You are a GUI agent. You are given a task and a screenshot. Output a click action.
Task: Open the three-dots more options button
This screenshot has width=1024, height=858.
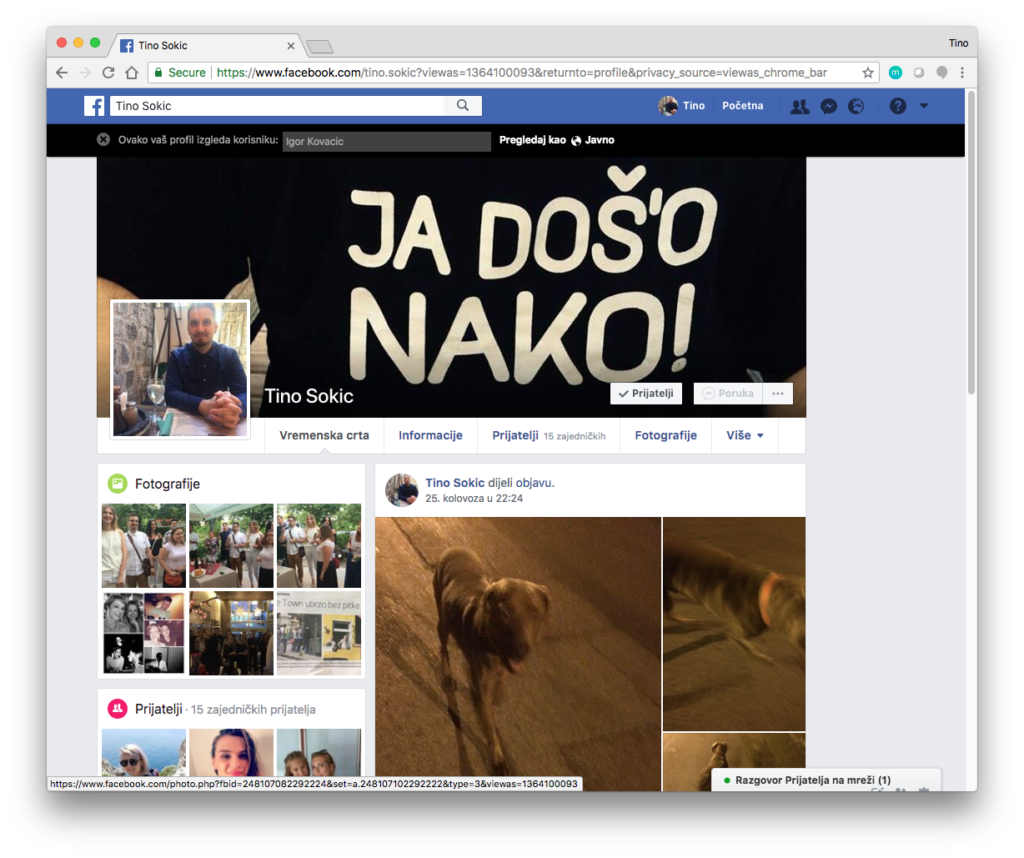[x=778, y=394]
